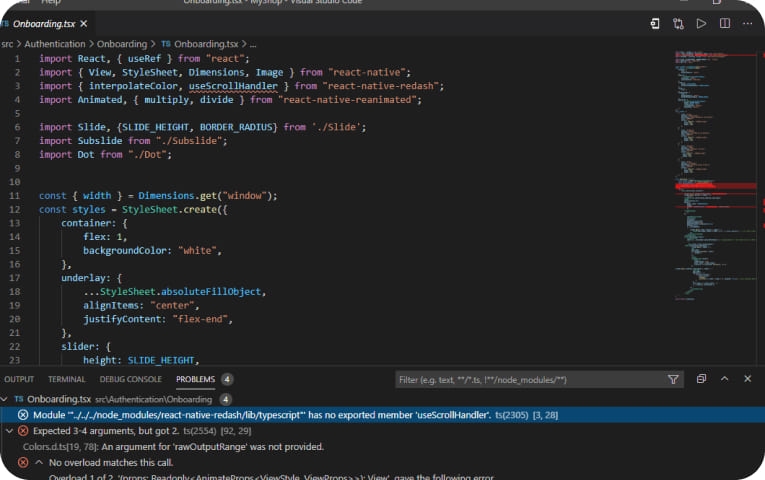Click the Authentication breadcrumb

[55, 44]
